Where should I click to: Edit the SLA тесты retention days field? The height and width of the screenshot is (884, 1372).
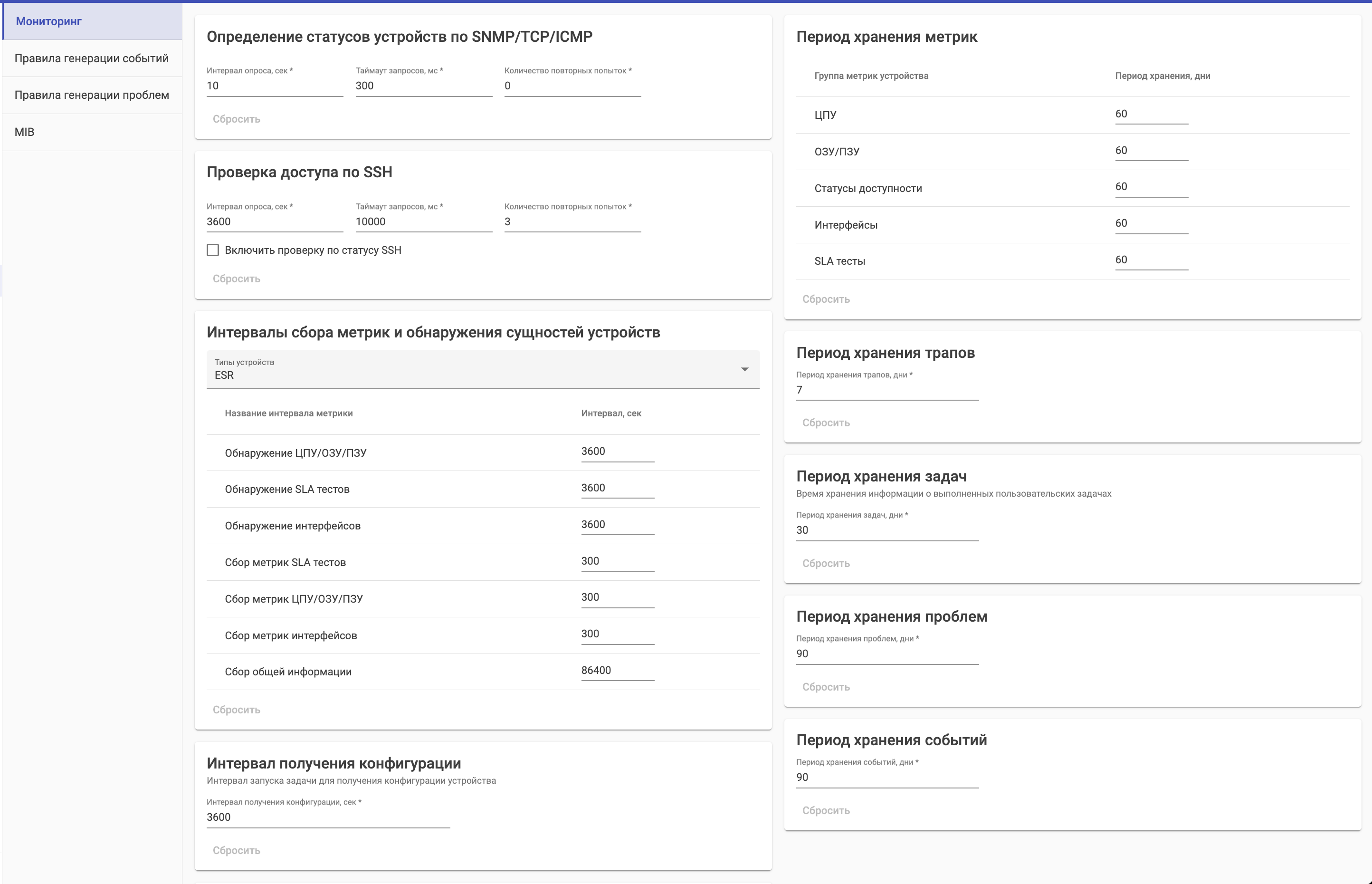click(x=1151, y=260)
